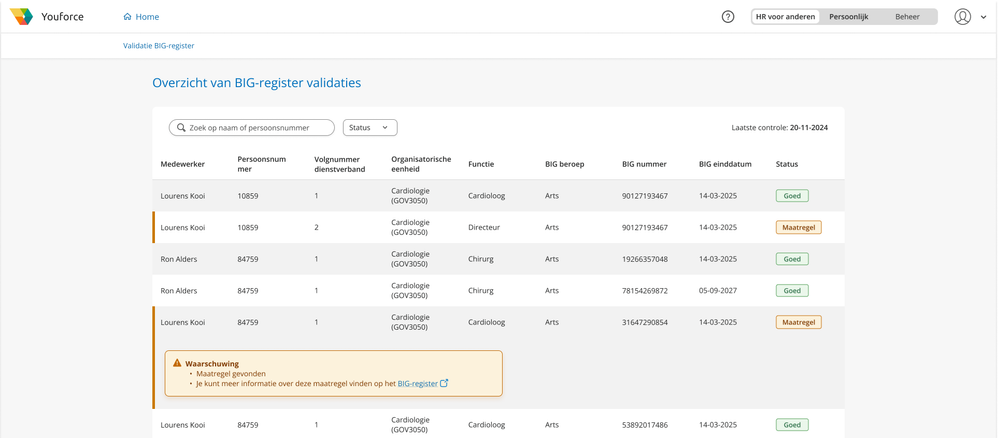Open the Validatie BIG-register breadcrumb

[x=158, y=46]
